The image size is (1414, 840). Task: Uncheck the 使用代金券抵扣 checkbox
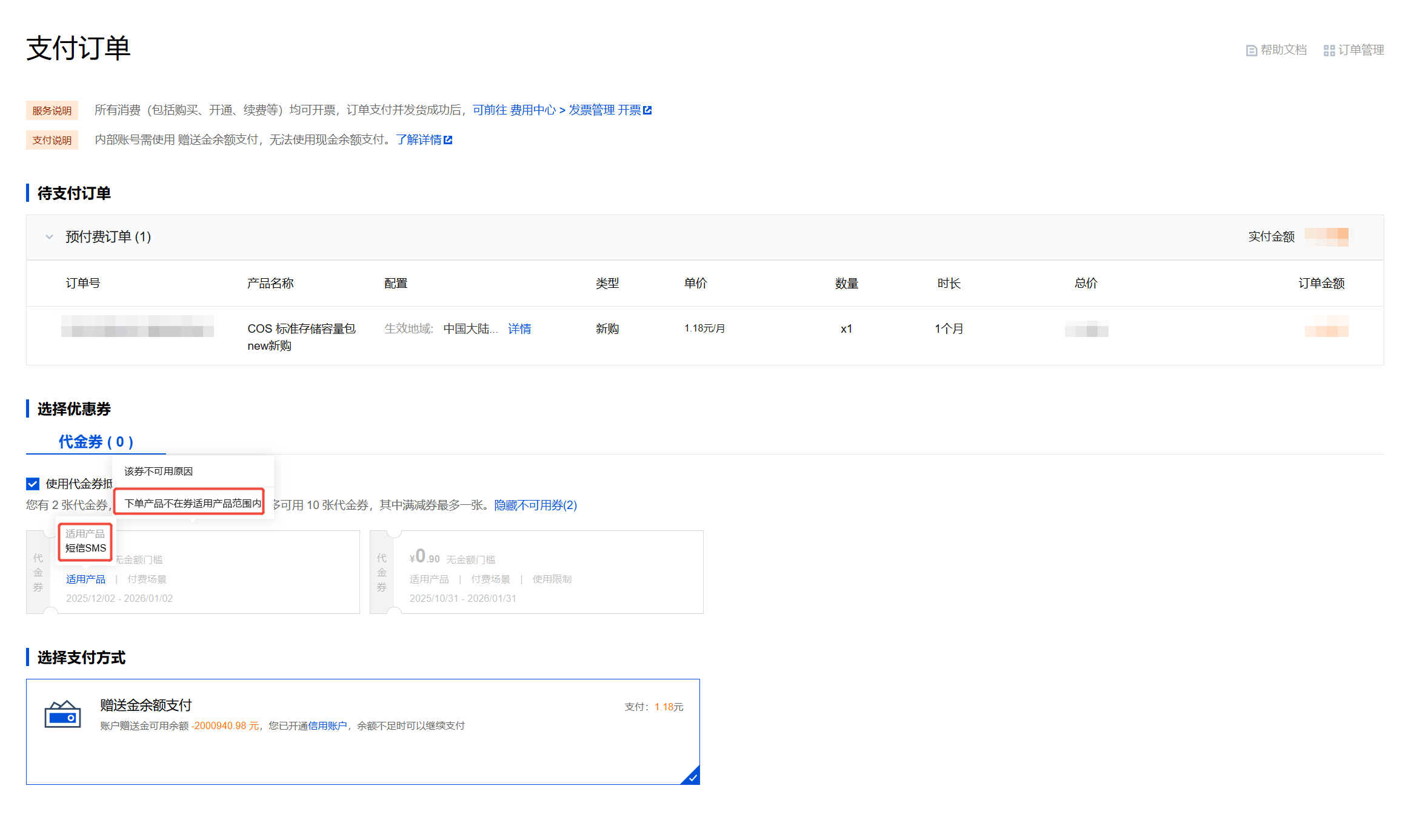tap(33, 484)
